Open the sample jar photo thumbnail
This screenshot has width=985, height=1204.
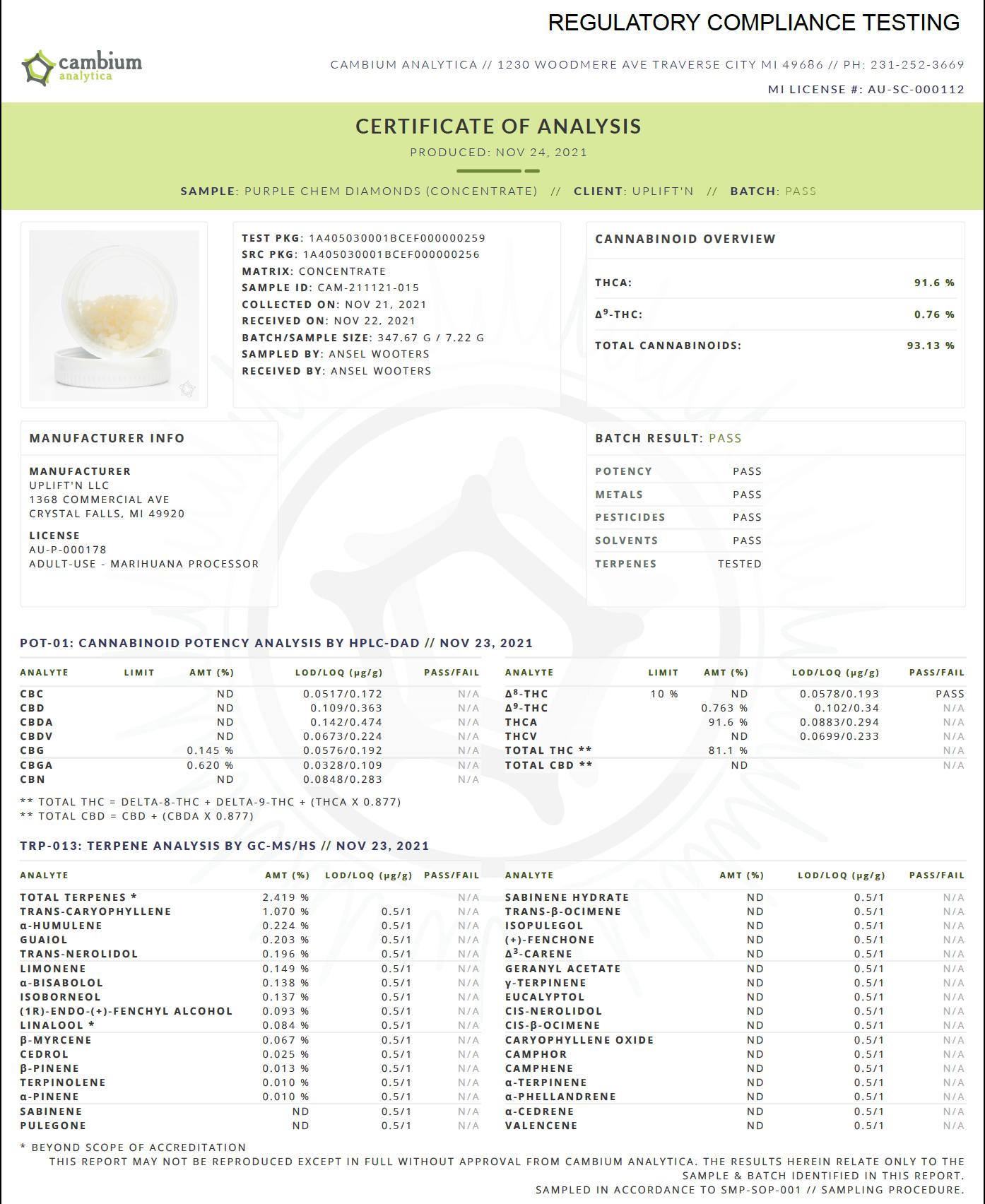coord(114,315)
